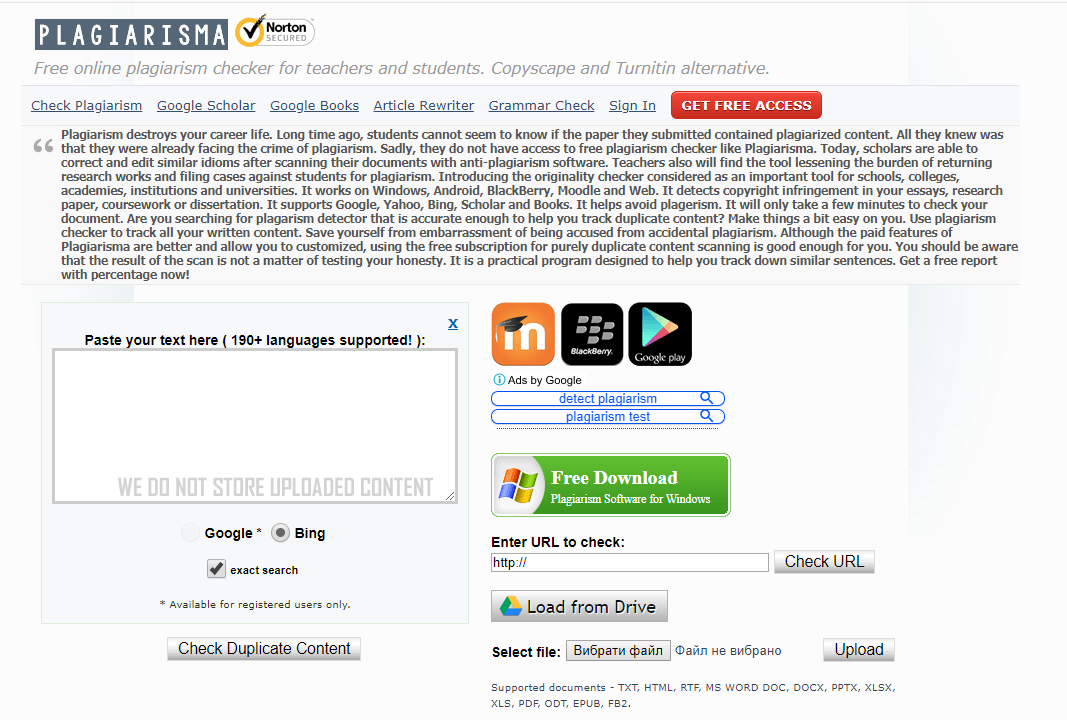Viewport: 1067px width, 720px height.
Task: Click the Windows logo on Free Download banner
Action: [x=519, y=485]
